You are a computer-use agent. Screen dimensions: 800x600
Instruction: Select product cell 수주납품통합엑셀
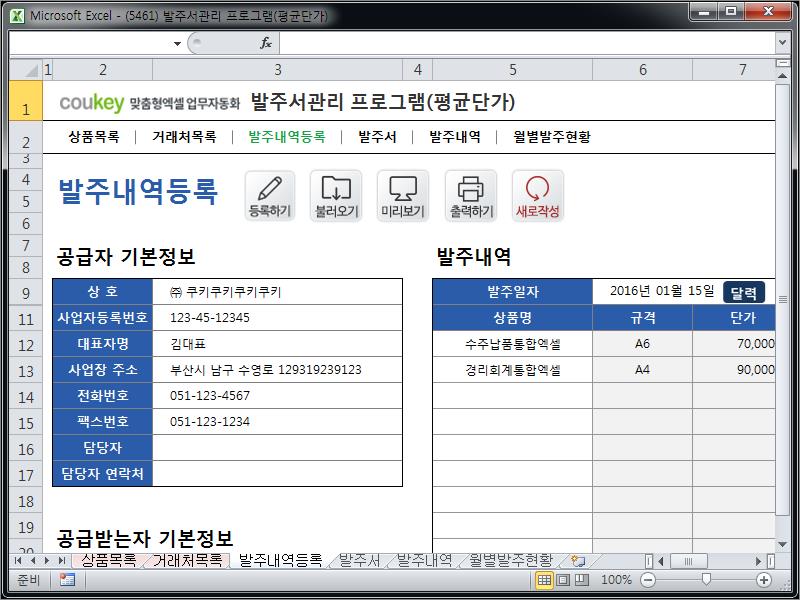pos(513,344)
